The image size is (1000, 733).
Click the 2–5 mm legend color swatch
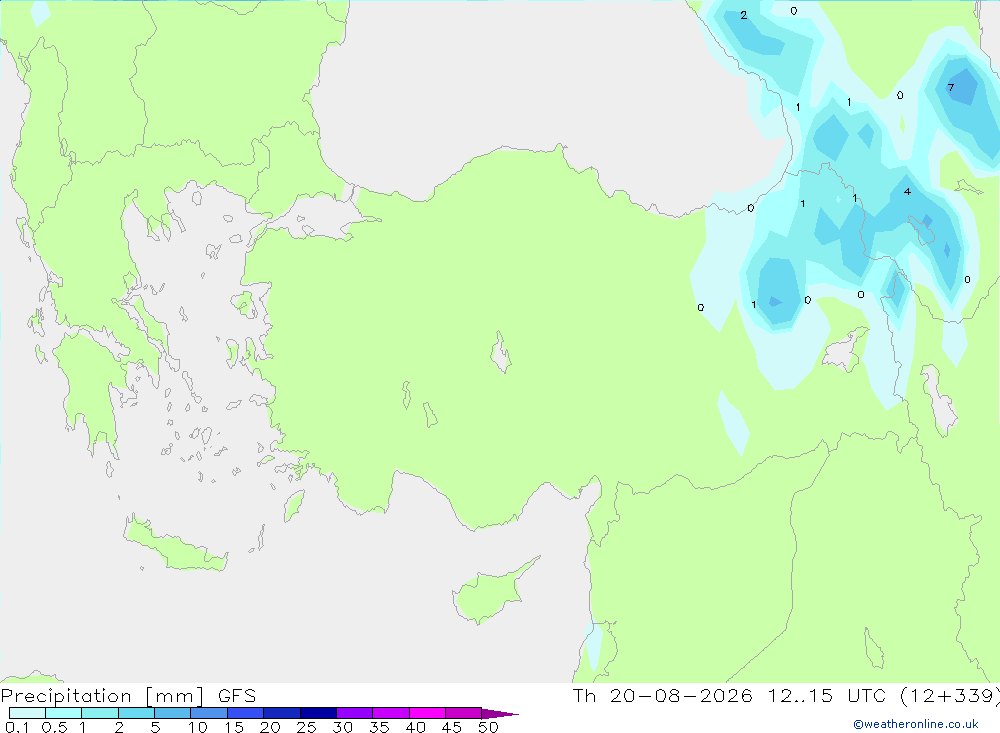coord(136,713)
